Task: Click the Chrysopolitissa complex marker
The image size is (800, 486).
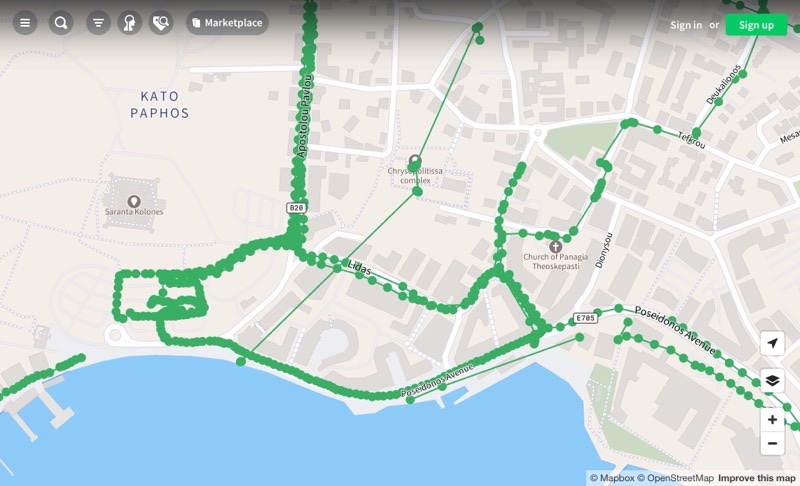Action: 415,162
